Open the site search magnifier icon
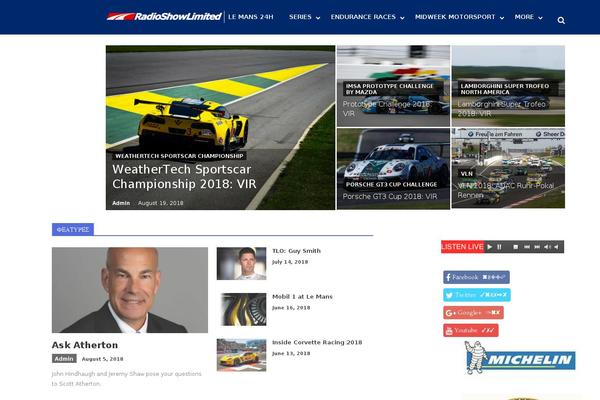The image size is (600, 400). pos(561,20)
